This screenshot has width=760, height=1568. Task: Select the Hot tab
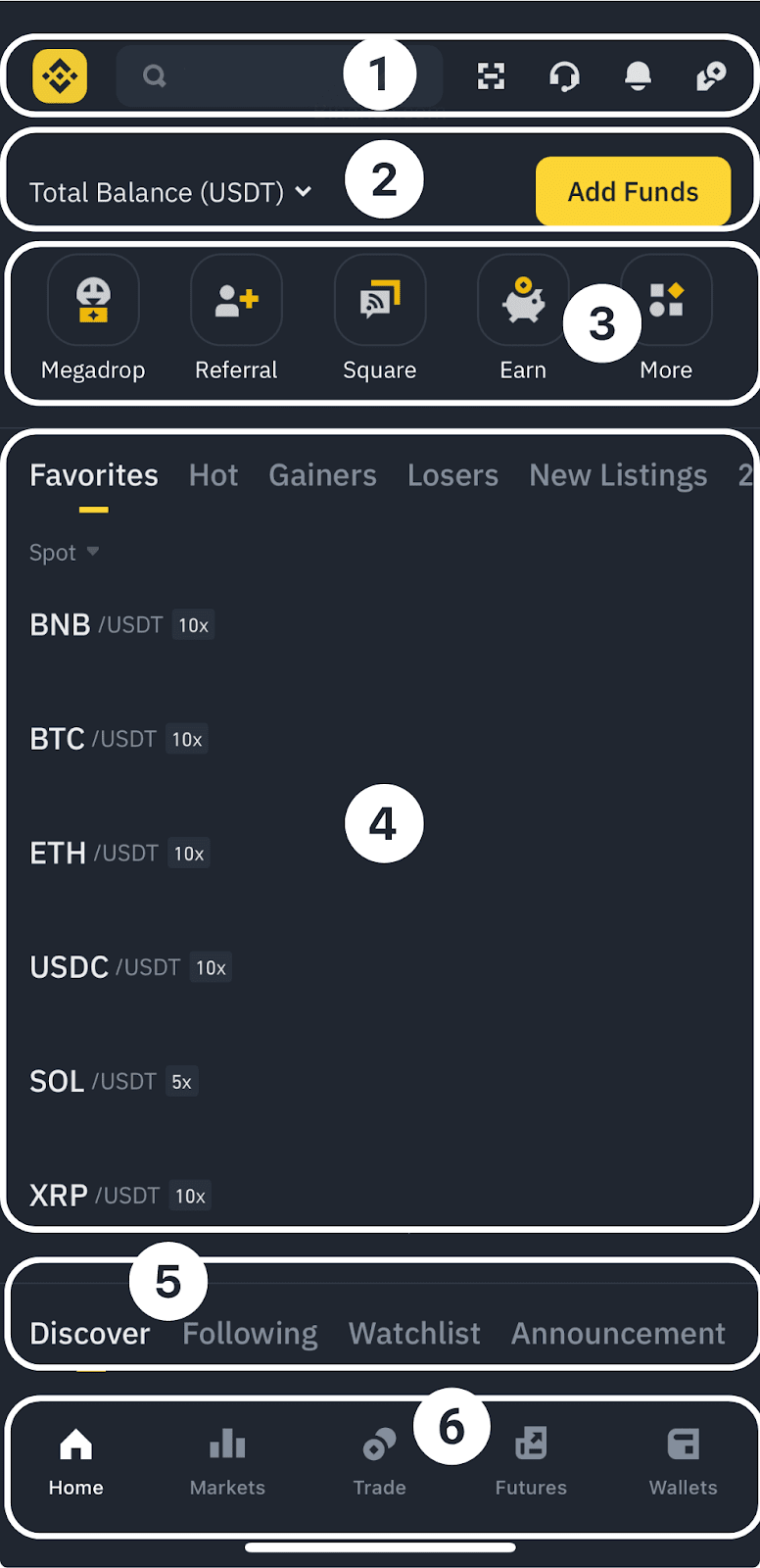tap(214, 475)
